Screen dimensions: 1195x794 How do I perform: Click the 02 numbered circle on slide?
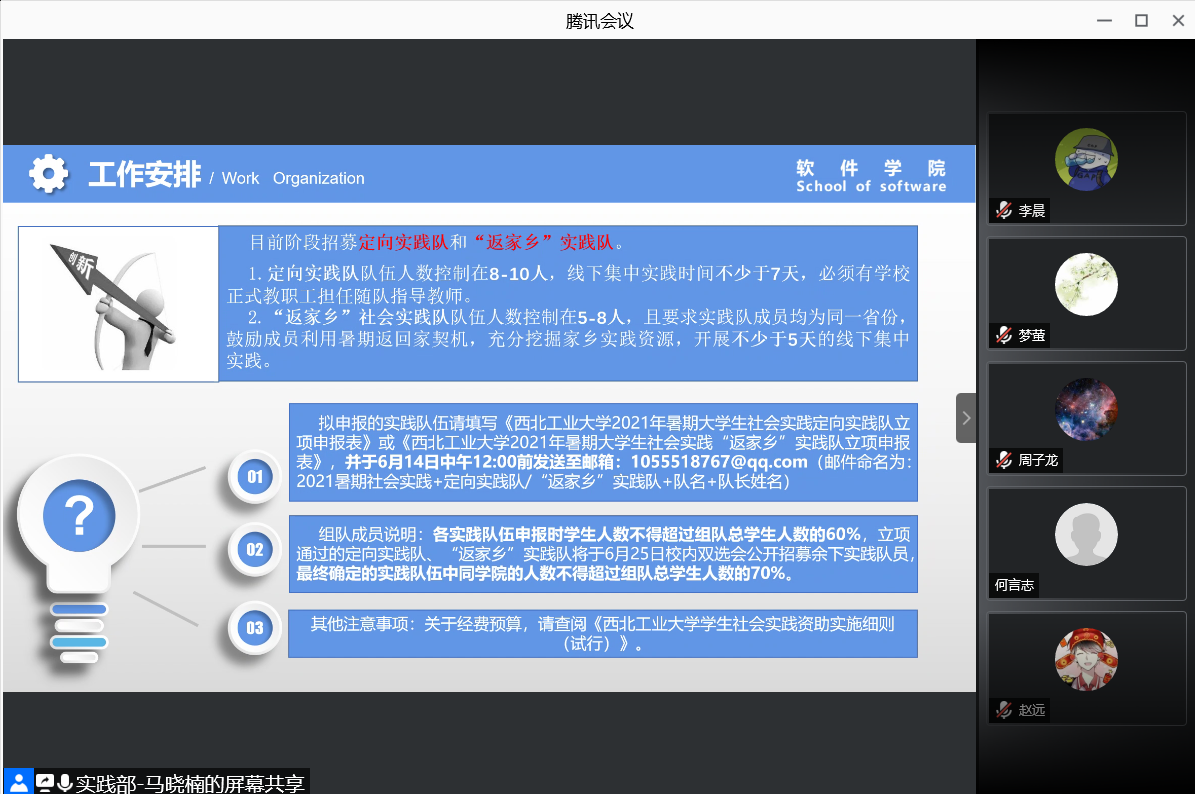pyautogui.click(x=255, y=549)
